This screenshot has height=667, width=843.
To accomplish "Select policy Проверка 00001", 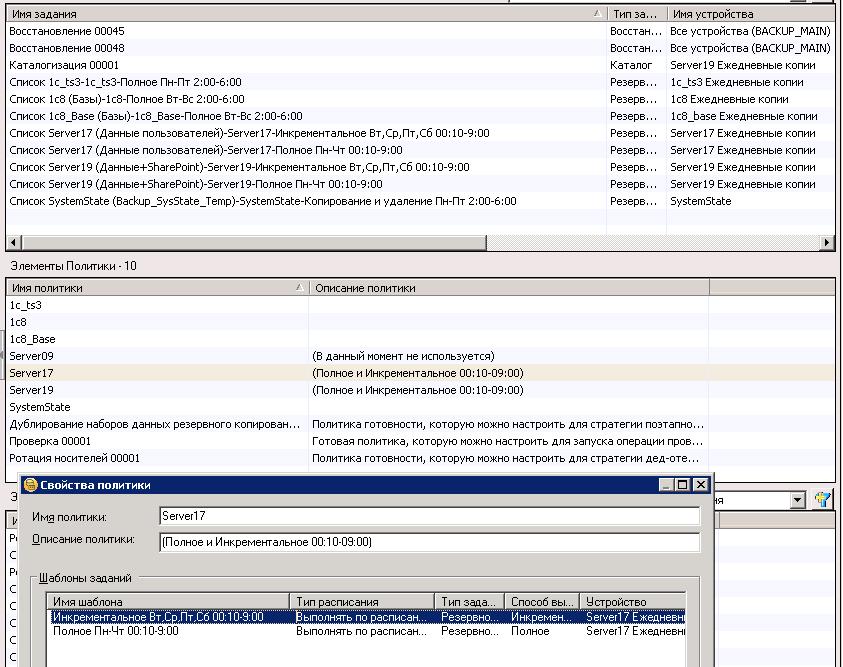I will (x=50, y=441).
